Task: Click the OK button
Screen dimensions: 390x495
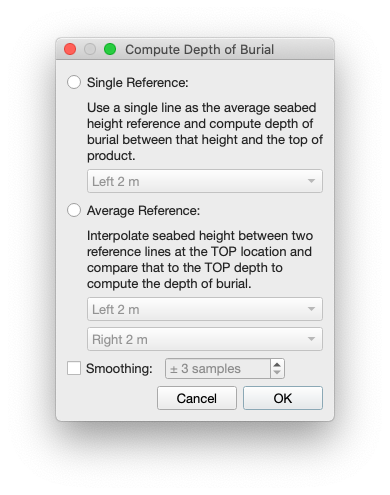Action: 283,398
